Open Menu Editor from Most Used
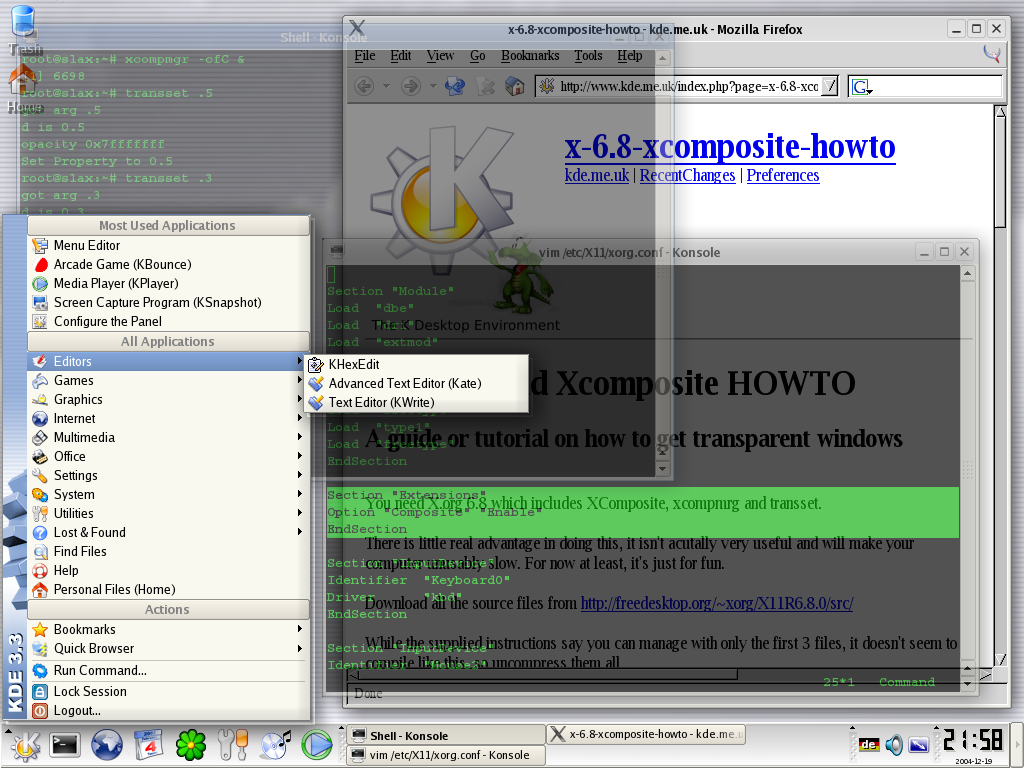 (x=168, y=246)
